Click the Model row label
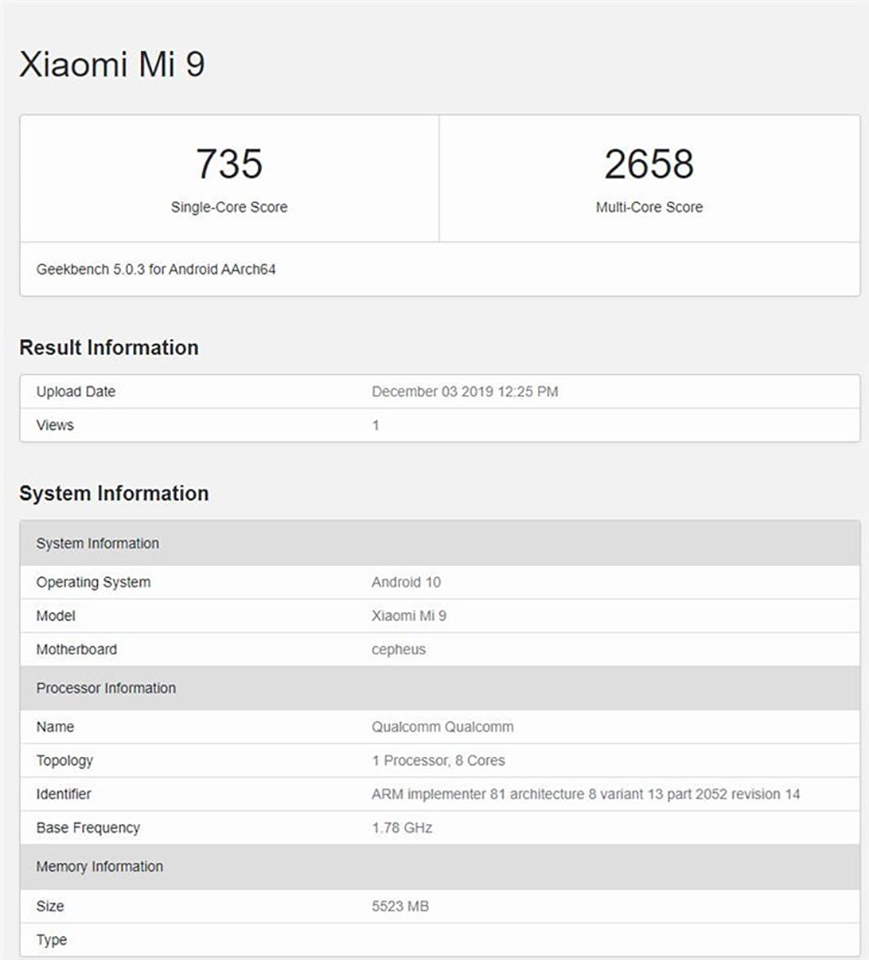869x960 pixels. 56,616
